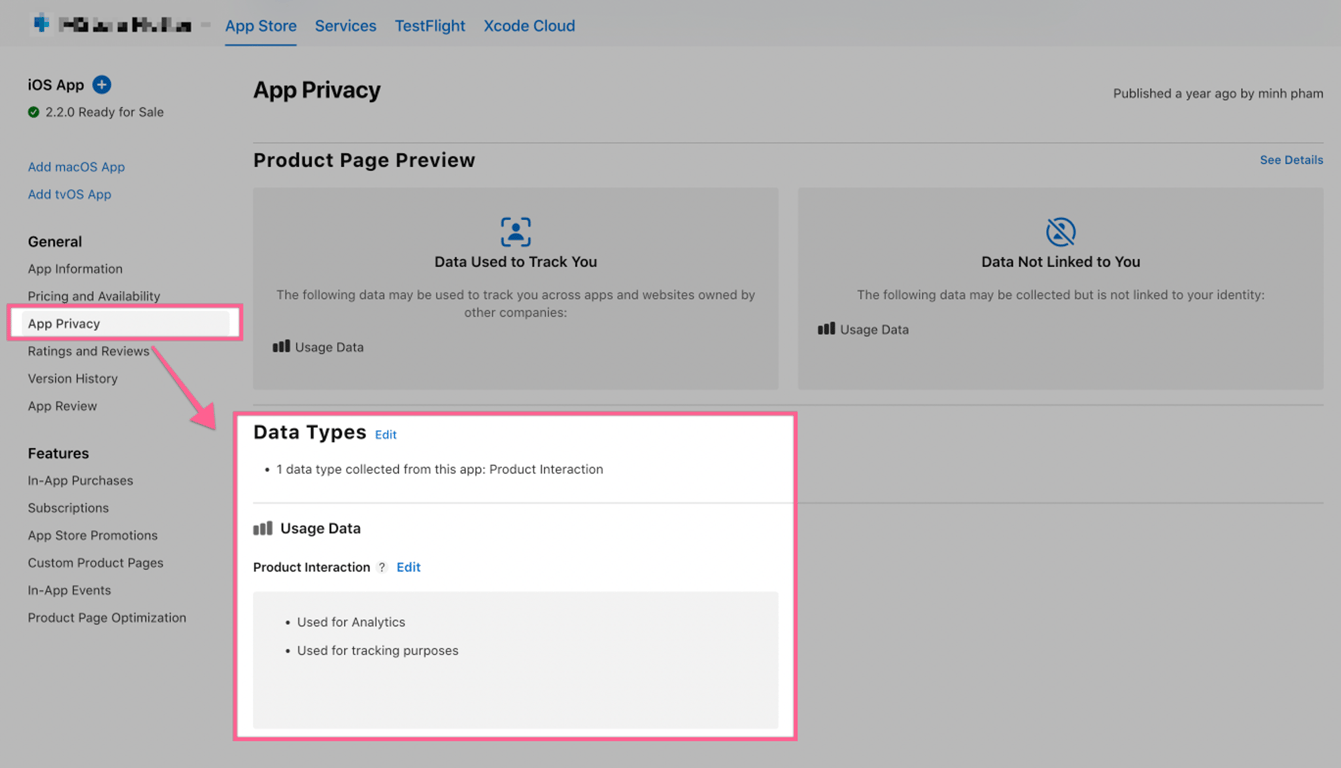
Task: Click the Add tvOS App link
Action: coord(69,194)
